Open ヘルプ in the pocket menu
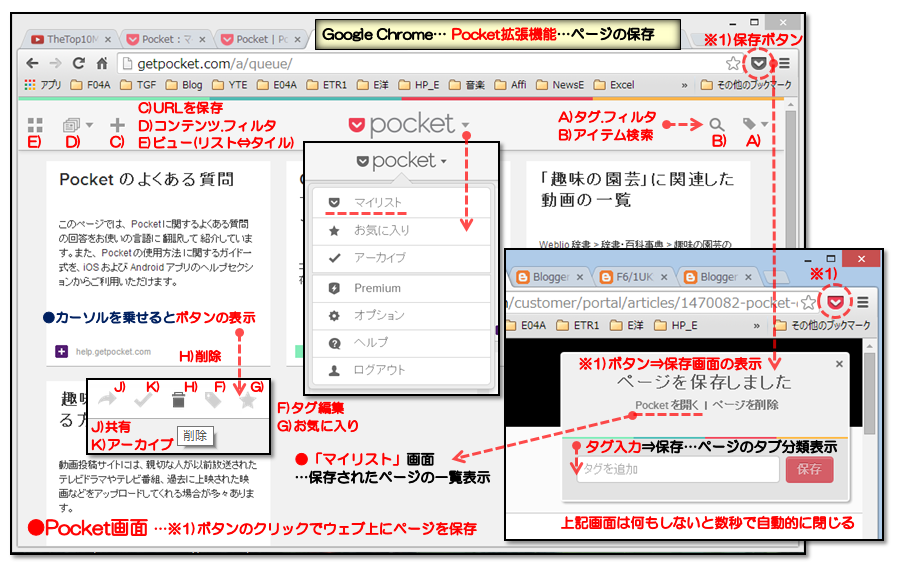The height and width of the screenshot is (569, 899). [x=401, y=343]
